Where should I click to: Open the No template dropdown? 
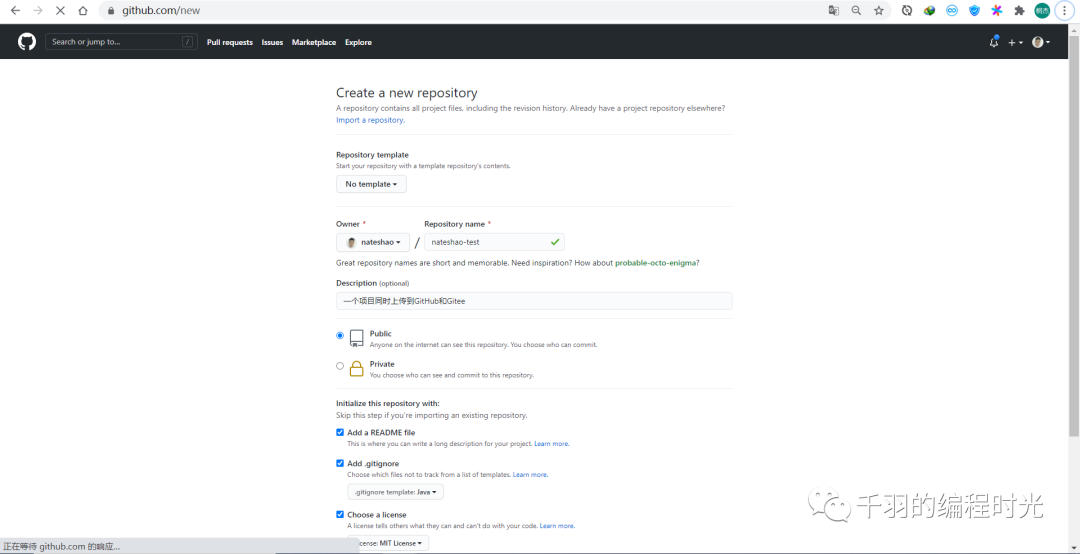click(x=371, y=184)
